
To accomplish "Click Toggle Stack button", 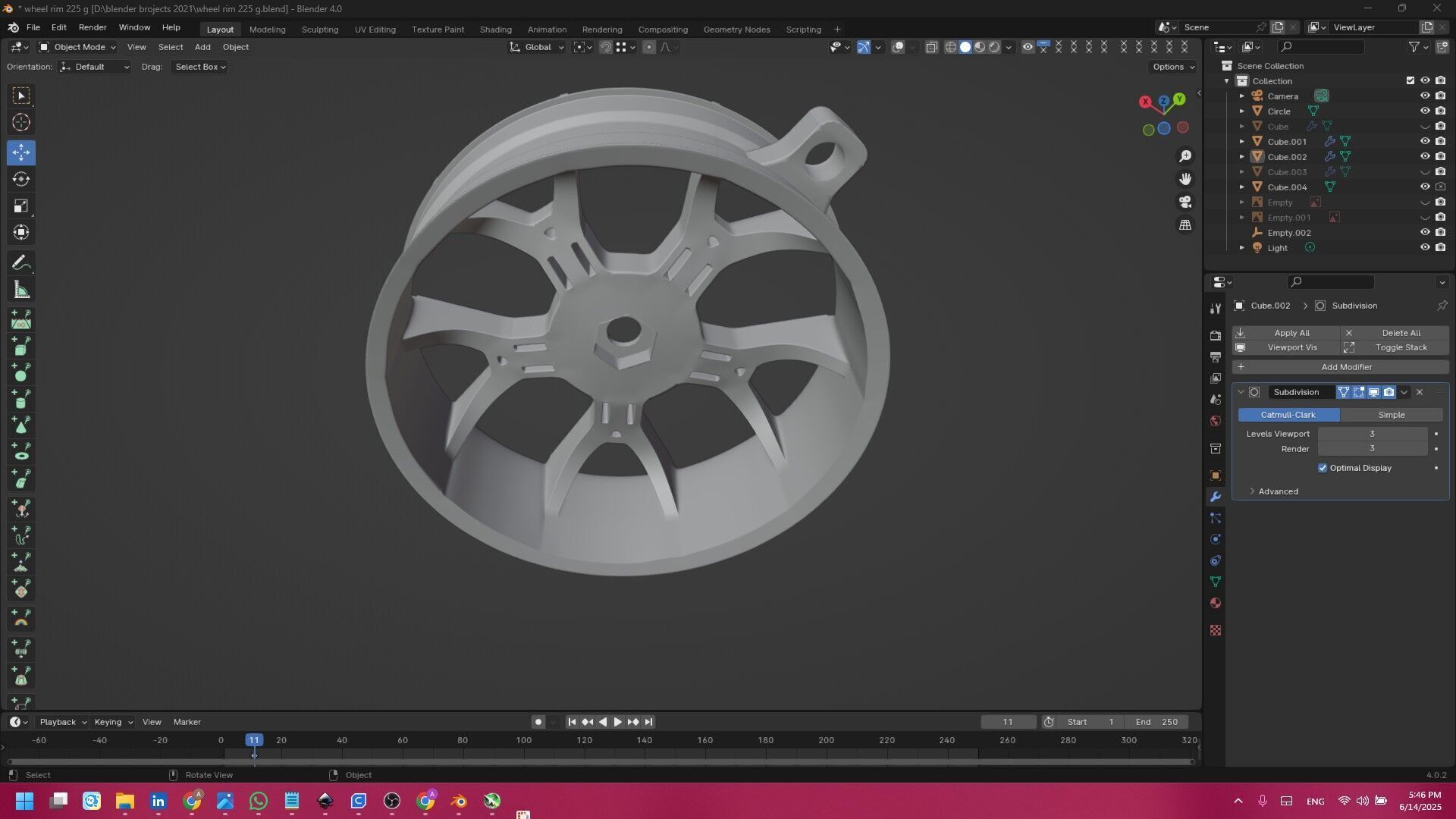I will coord(1395,347).
